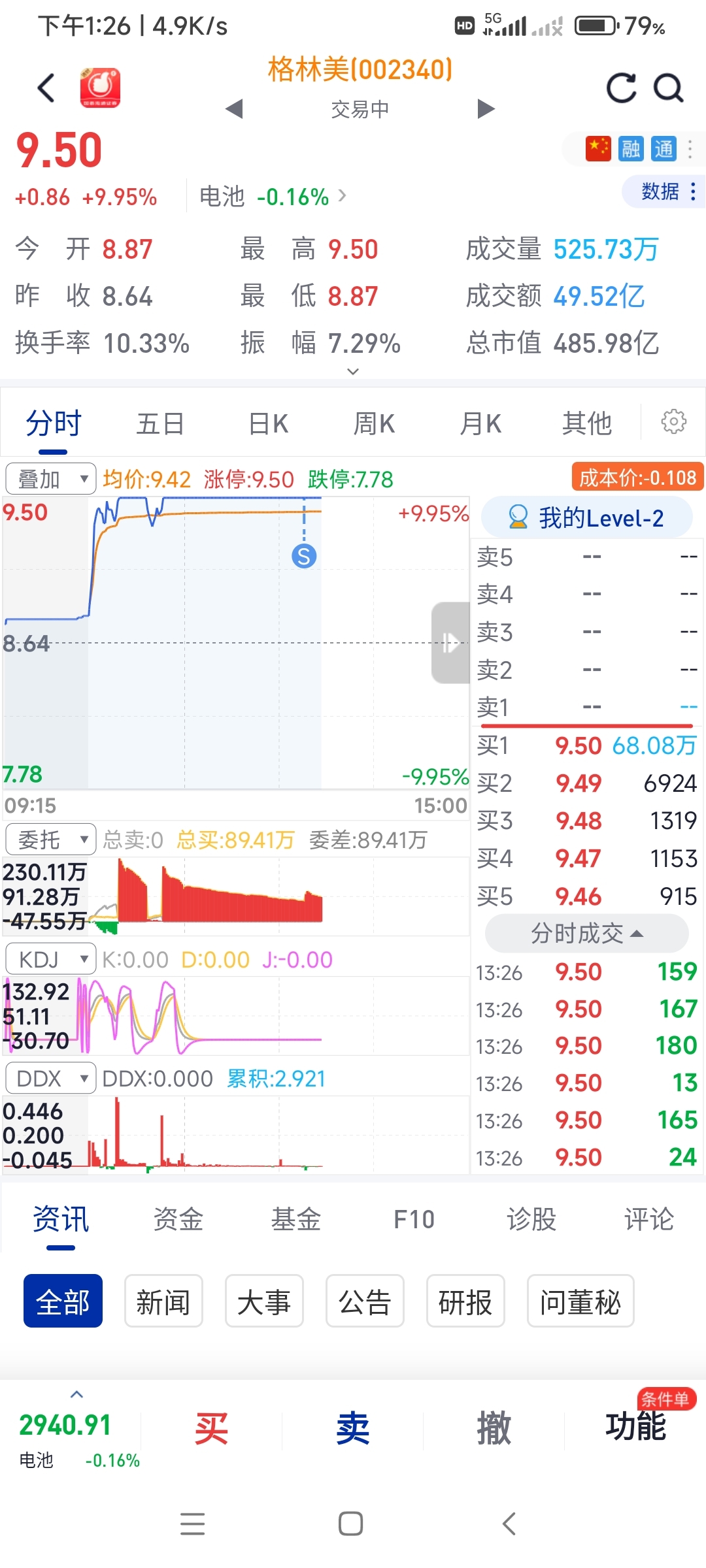Filter news by 研报
Viewport: 706px width, 1568px height.
pyautogui.click(x=465, y=1301)
